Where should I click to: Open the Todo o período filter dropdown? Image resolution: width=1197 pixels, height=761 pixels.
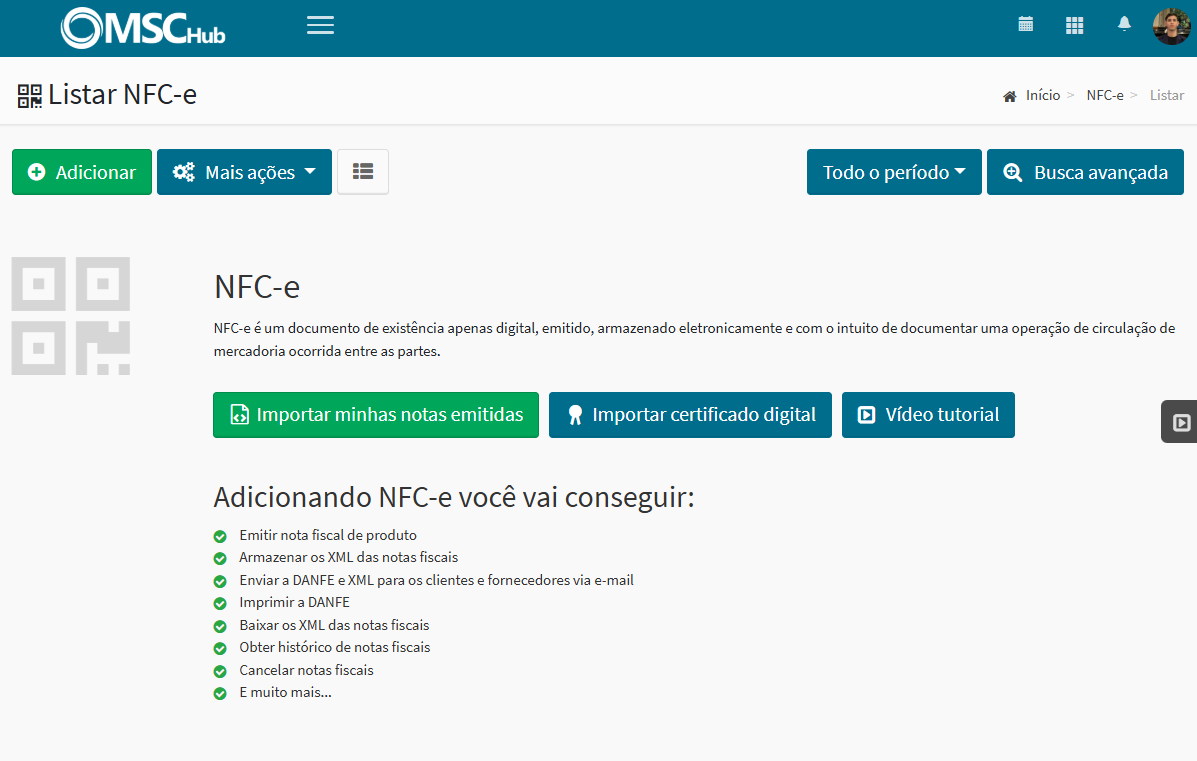(893, 171)
